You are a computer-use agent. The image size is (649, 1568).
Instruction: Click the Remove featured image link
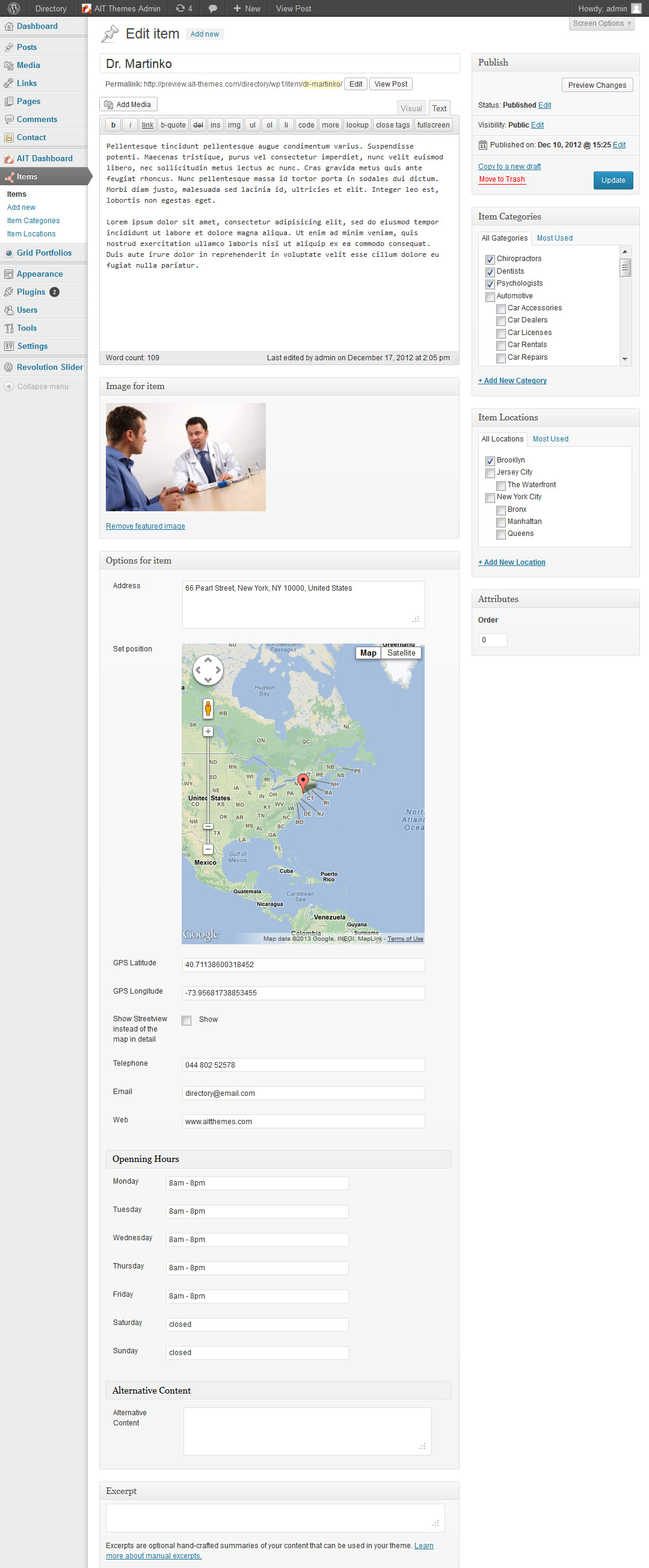tap(146, 526)
